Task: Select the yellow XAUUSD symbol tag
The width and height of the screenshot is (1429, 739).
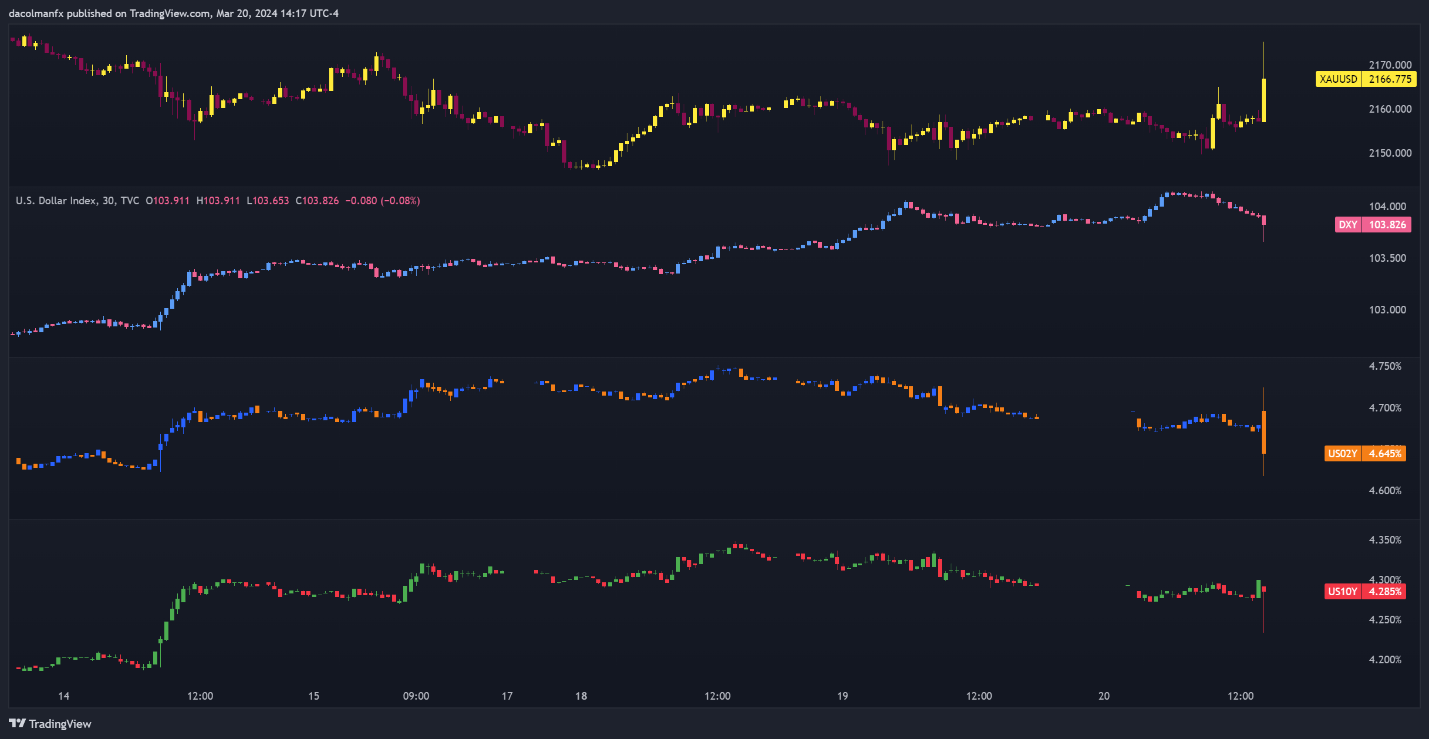Action: tap(1338, 79)
